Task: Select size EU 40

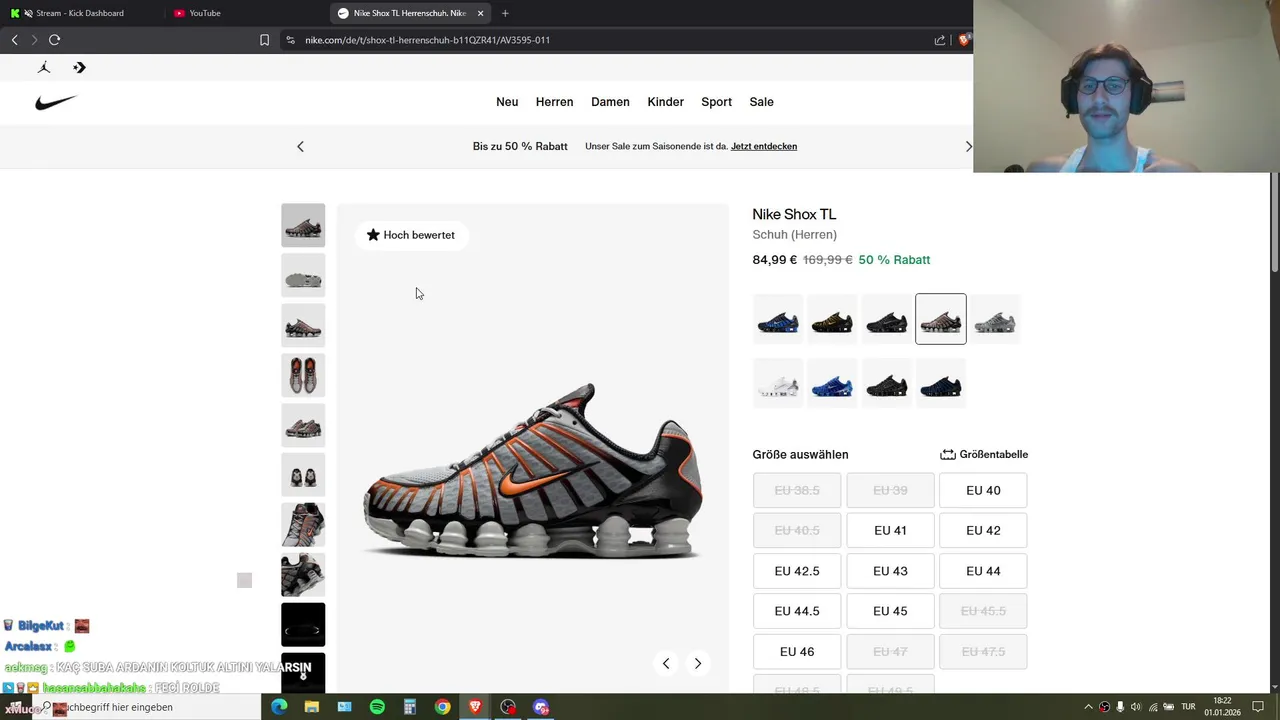Action: tap(983, 490)
